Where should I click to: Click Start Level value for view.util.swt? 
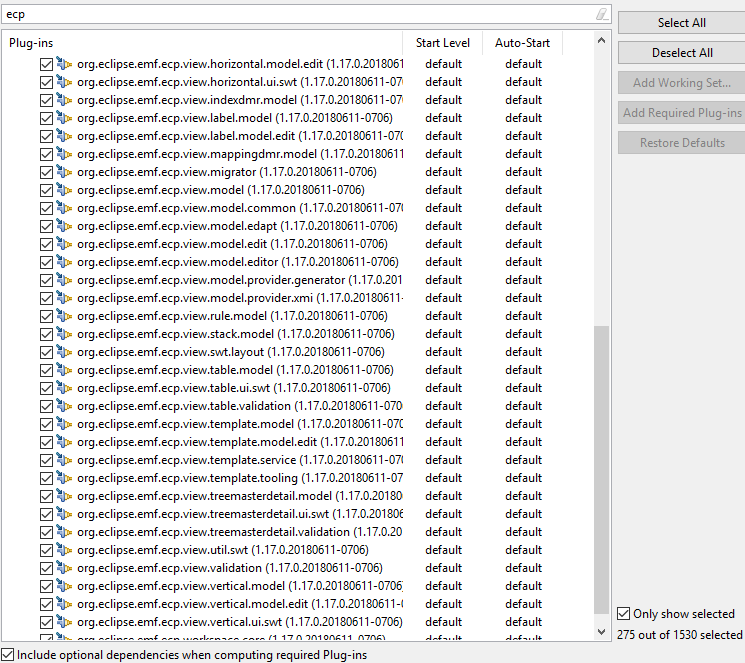coord(443,550)
